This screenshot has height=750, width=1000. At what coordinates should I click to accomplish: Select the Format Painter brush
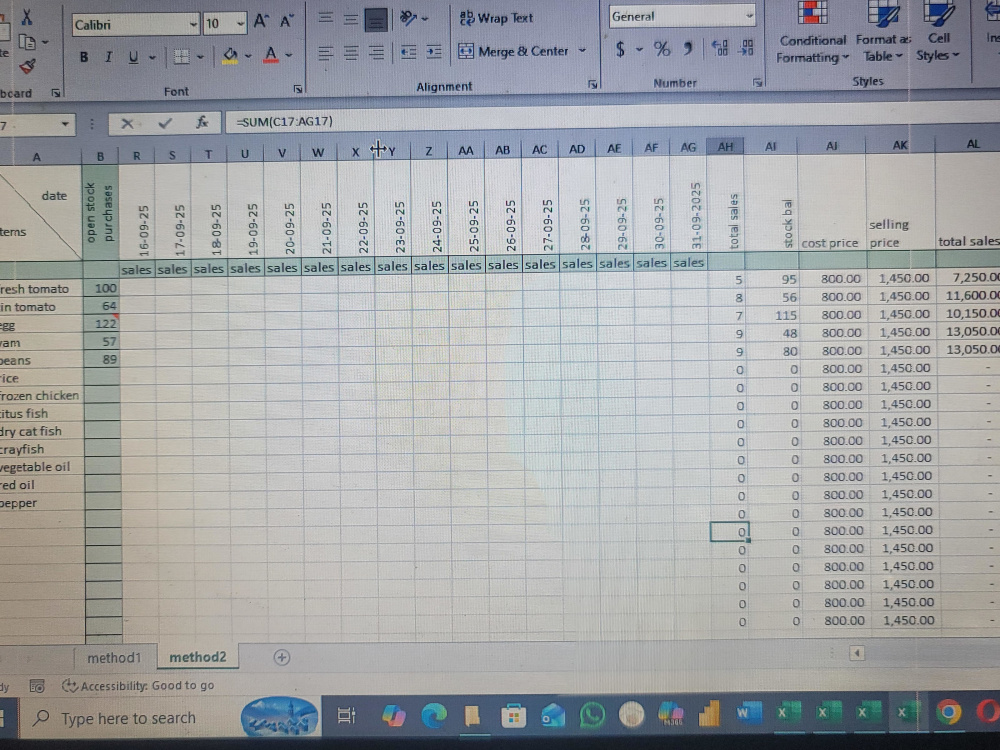click(x=27, y=66)
